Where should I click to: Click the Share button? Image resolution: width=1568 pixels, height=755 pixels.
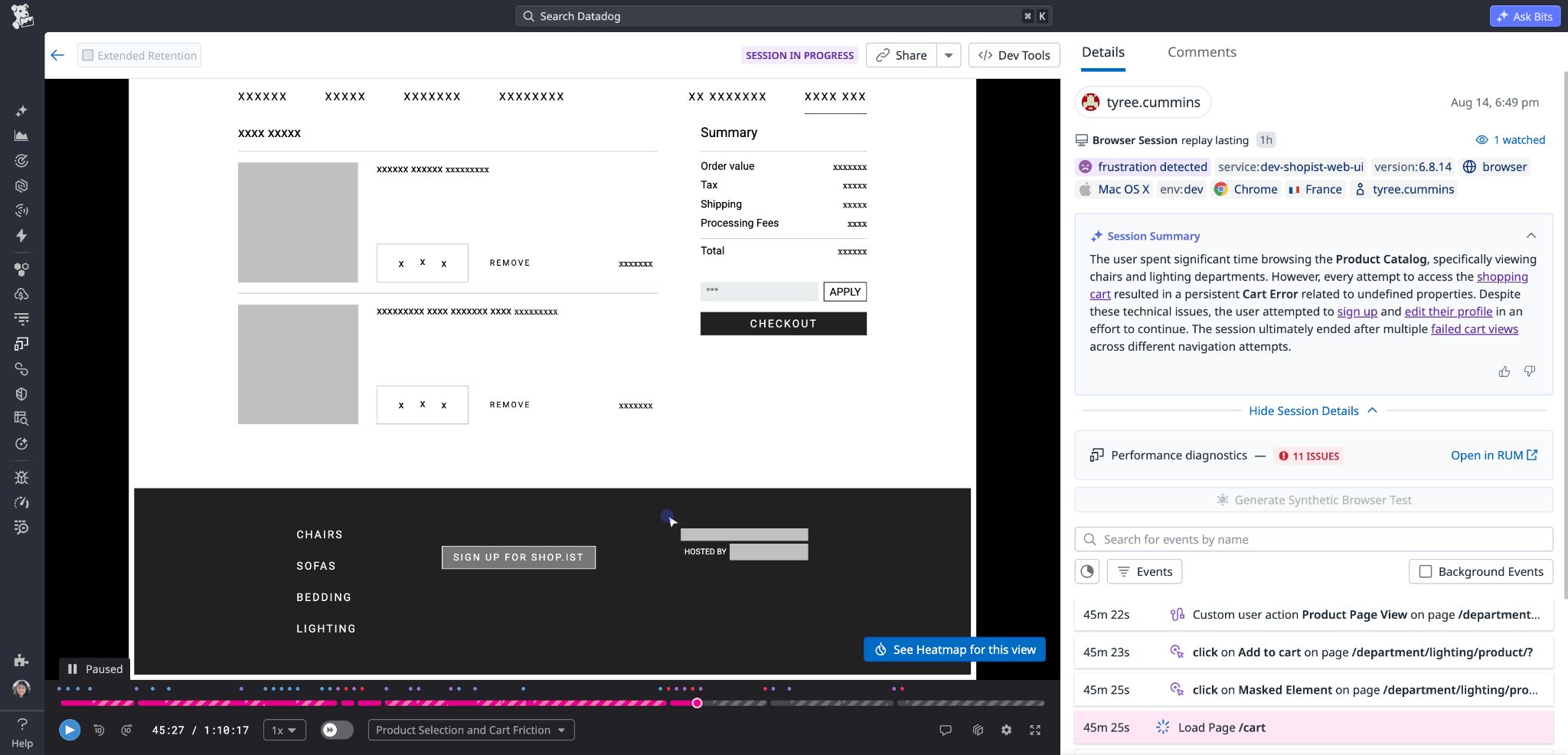pyautogui.click(x=901, y=55)
